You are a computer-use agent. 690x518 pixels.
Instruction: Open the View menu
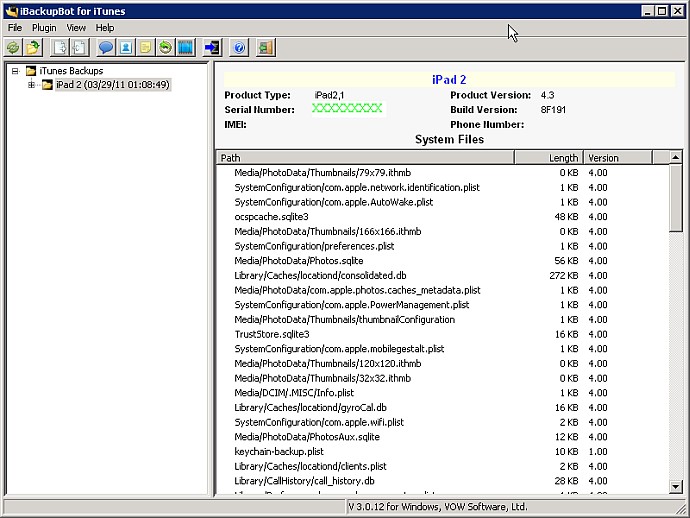76,28
